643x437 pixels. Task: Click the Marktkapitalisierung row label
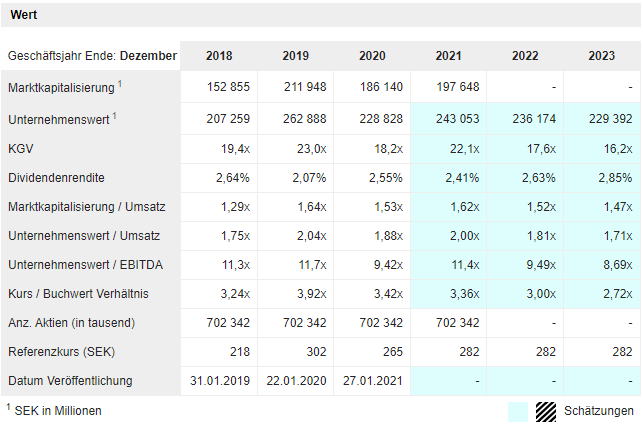coord(61,89)
